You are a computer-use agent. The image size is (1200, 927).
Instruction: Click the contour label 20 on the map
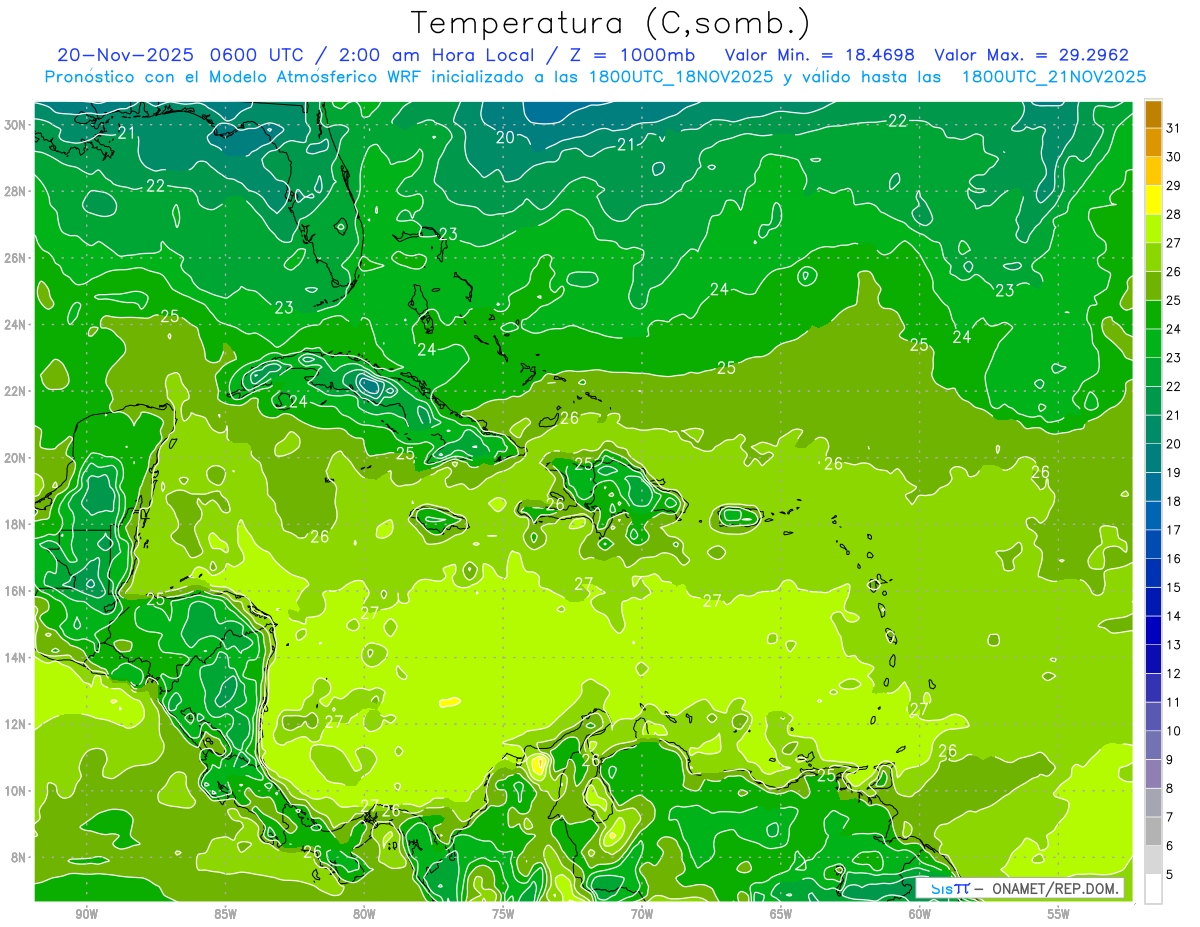(x=505, y=137)
